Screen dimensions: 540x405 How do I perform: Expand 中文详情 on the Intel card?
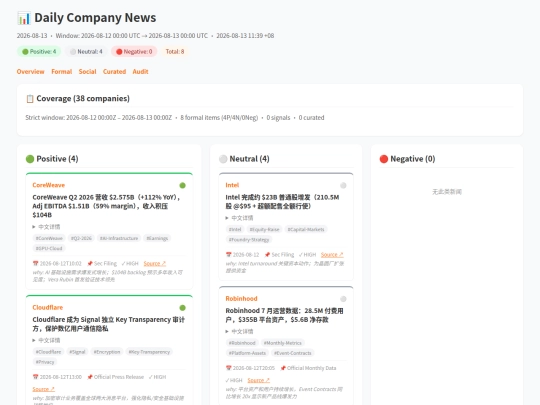click(x=239, y=218)
